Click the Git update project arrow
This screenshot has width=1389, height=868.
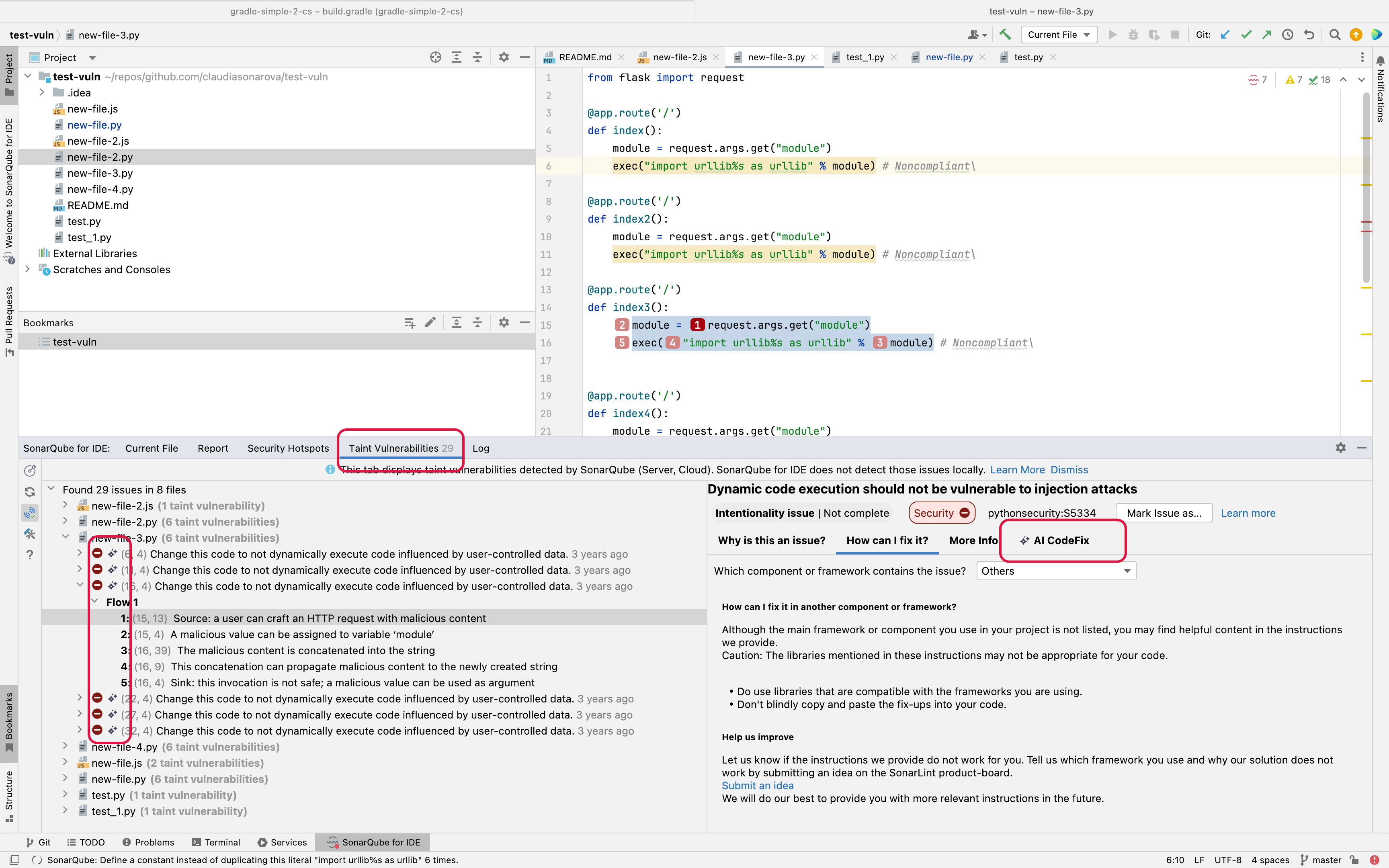1225,35
